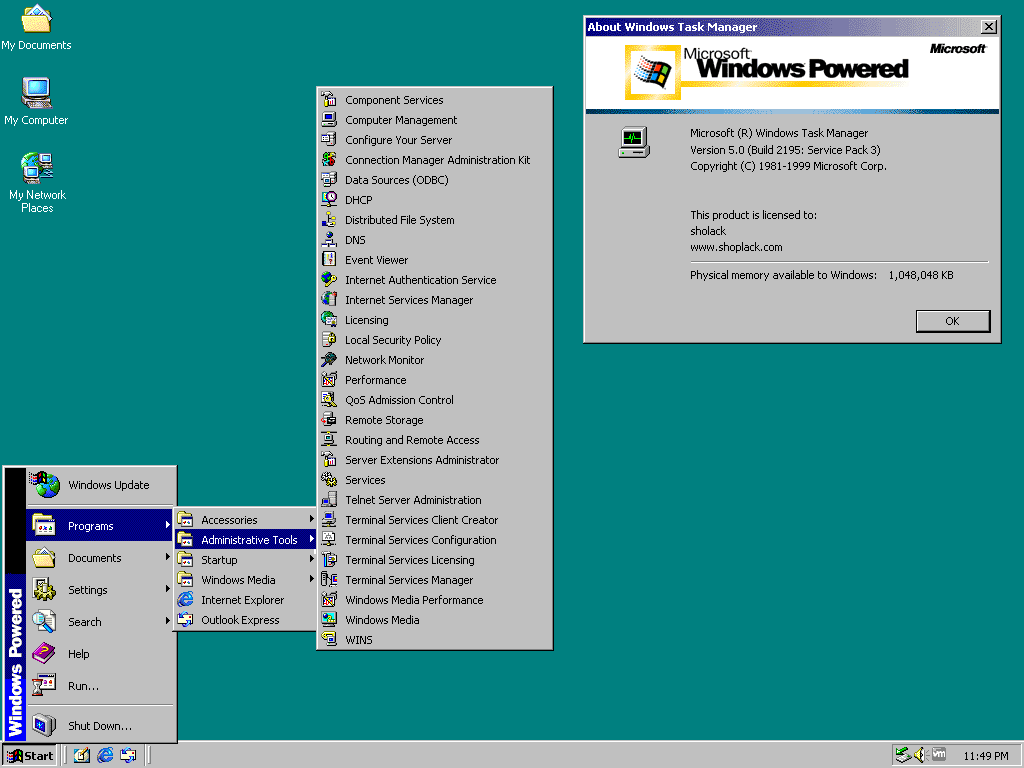Viewport: 1024px width, 768px height.
Task: Click the taskbar clock showing 11:49 PM
Action: click(986, 756)
